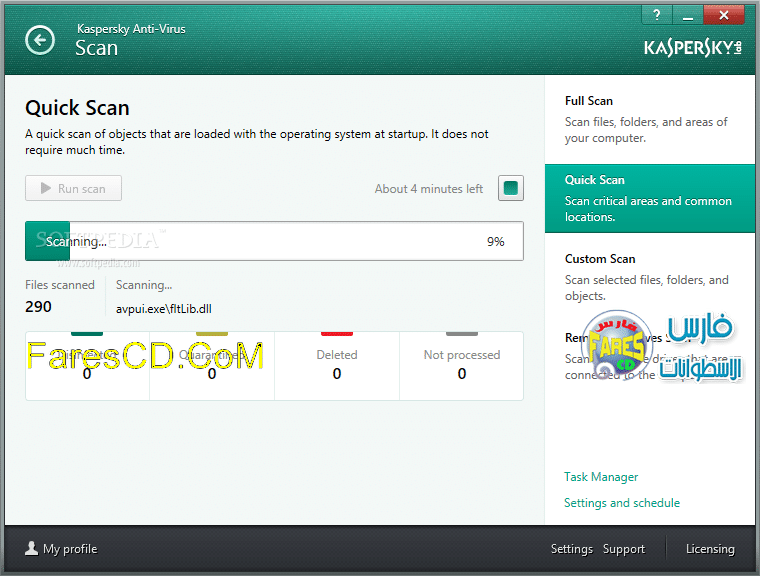The width and height of the screenshot is (760, 576).
Task: Open Settings in the bottom bar
Action: coord(571,549)
